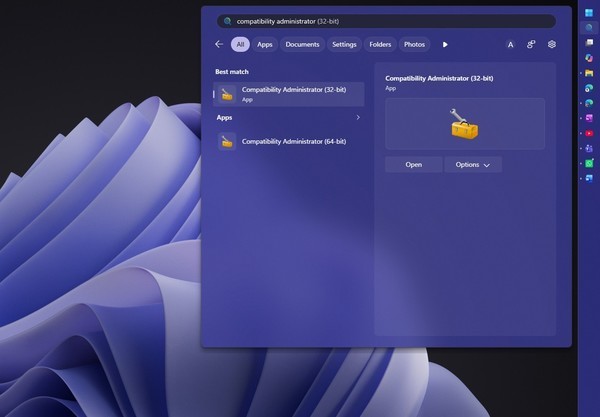The width and height of the screenshot is (600, 417).
Task: Switch to the Documents filter tab
Action: [x=302, y=44]
